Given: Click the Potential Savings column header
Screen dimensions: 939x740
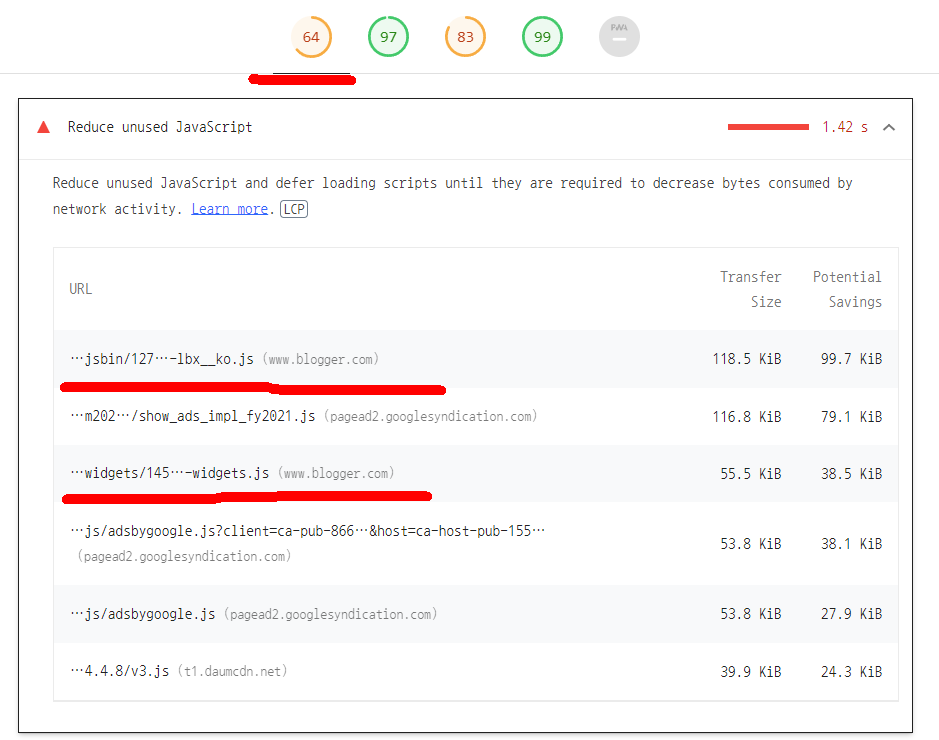Looking at the screenshot, I should point(847,289).
